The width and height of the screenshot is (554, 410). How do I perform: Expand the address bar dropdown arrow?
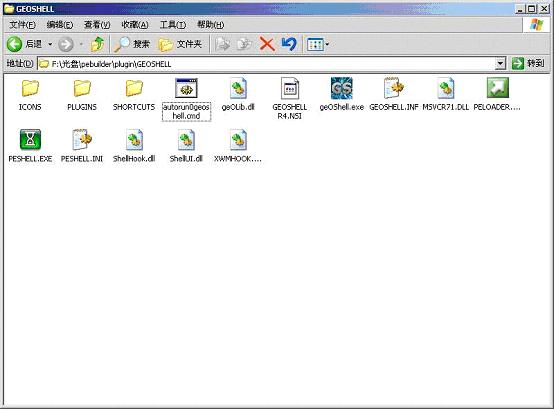pyautogui.click(x=500, y=64)
